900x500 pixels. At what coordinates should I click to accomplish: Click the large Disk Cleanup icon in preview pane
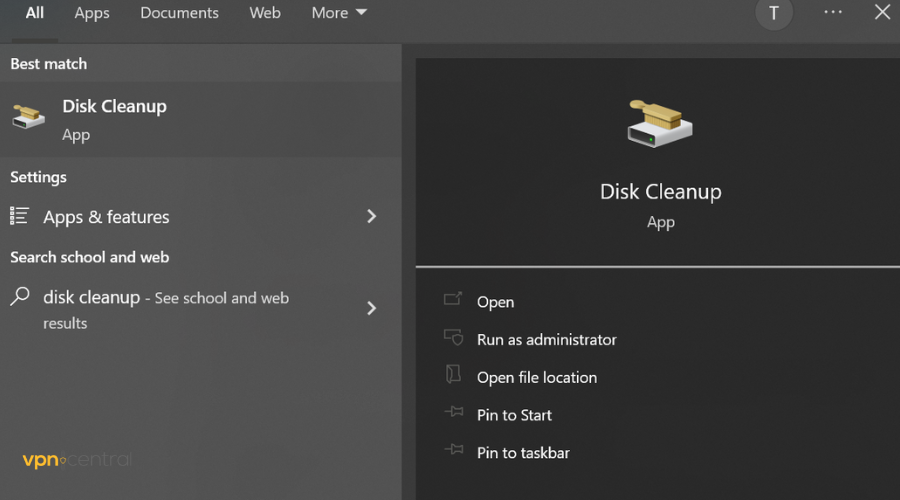pos(660,123)
